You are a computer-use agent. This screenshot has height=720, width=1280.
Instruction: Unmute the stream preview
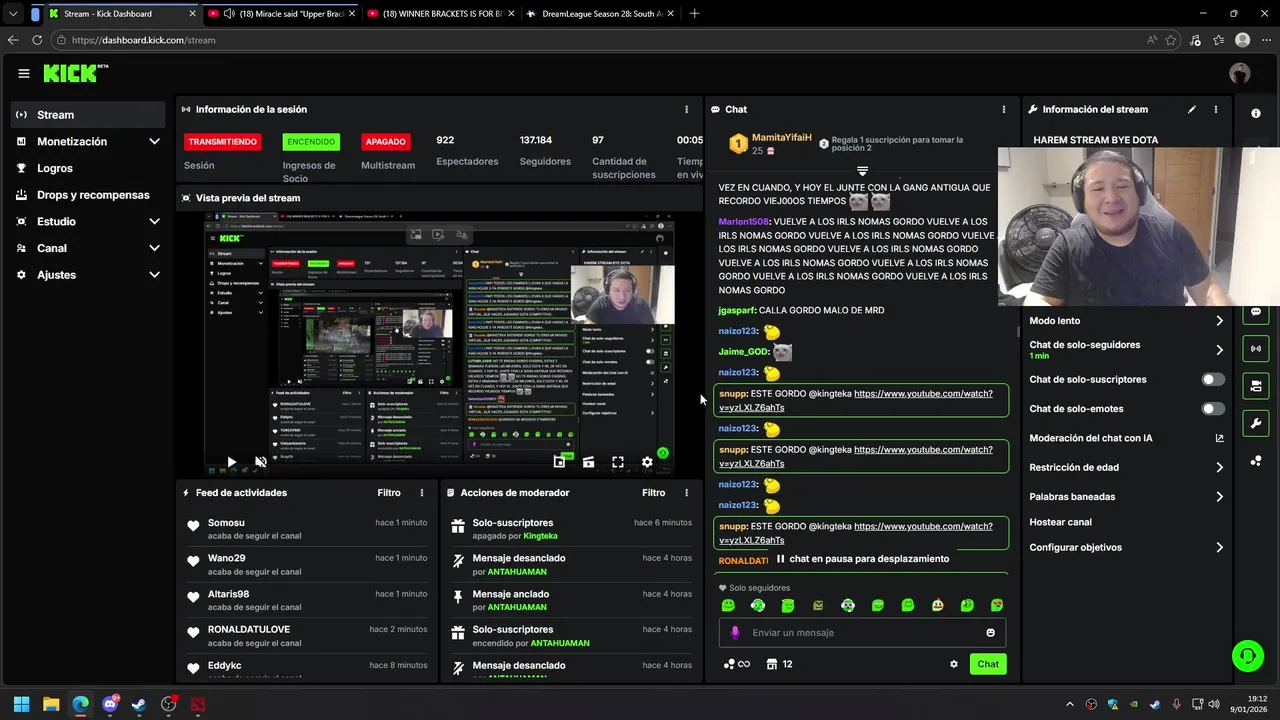260,462
